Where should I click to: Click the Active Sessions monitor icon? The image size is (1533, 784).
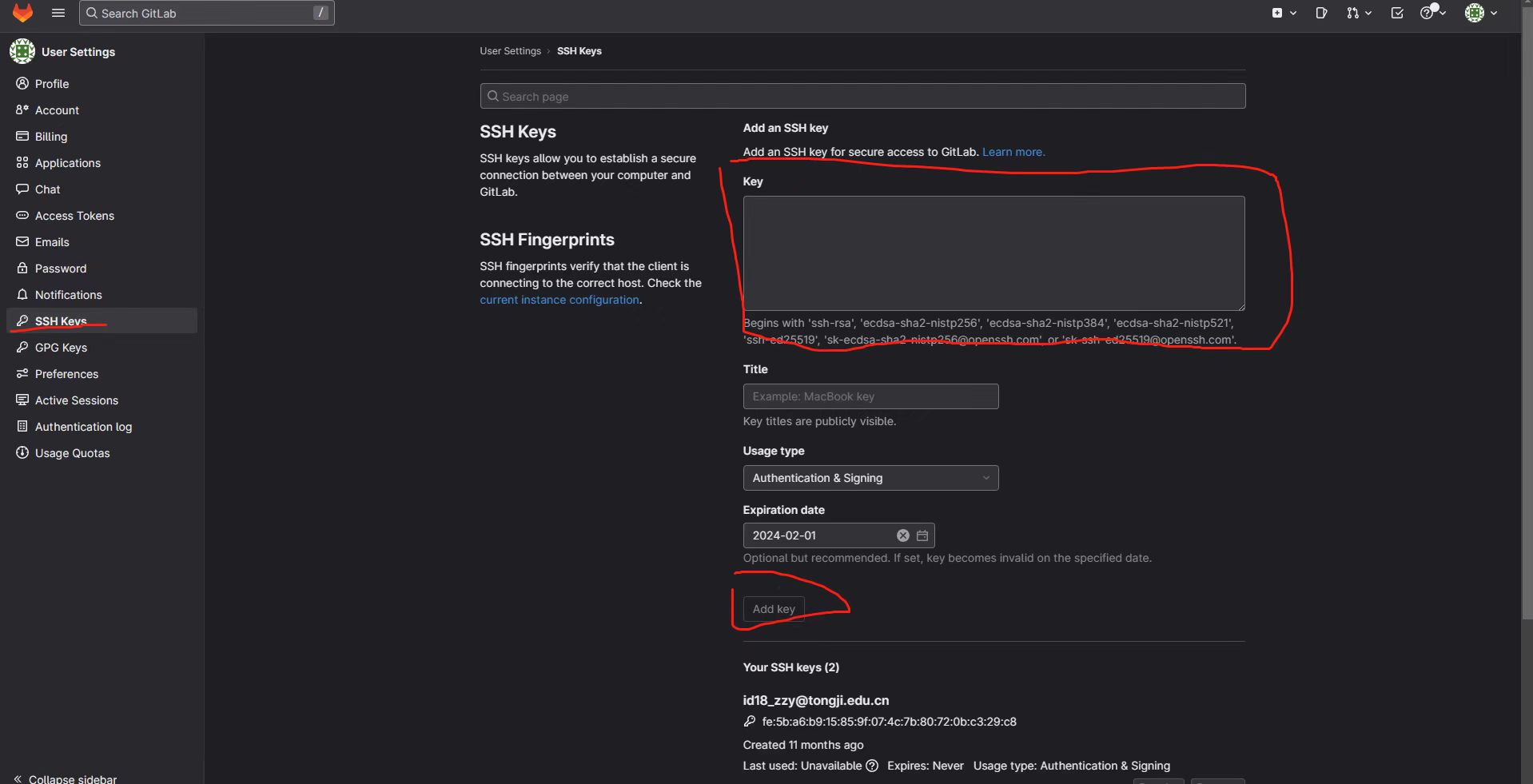(x=22, y=400)
